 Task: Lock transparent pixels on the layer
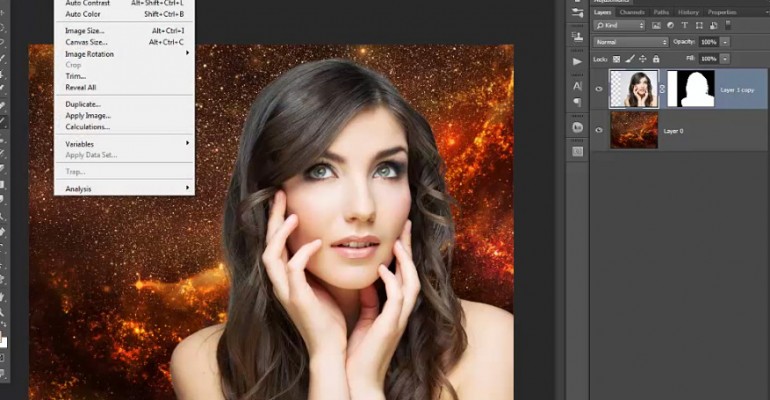point(616,59)
